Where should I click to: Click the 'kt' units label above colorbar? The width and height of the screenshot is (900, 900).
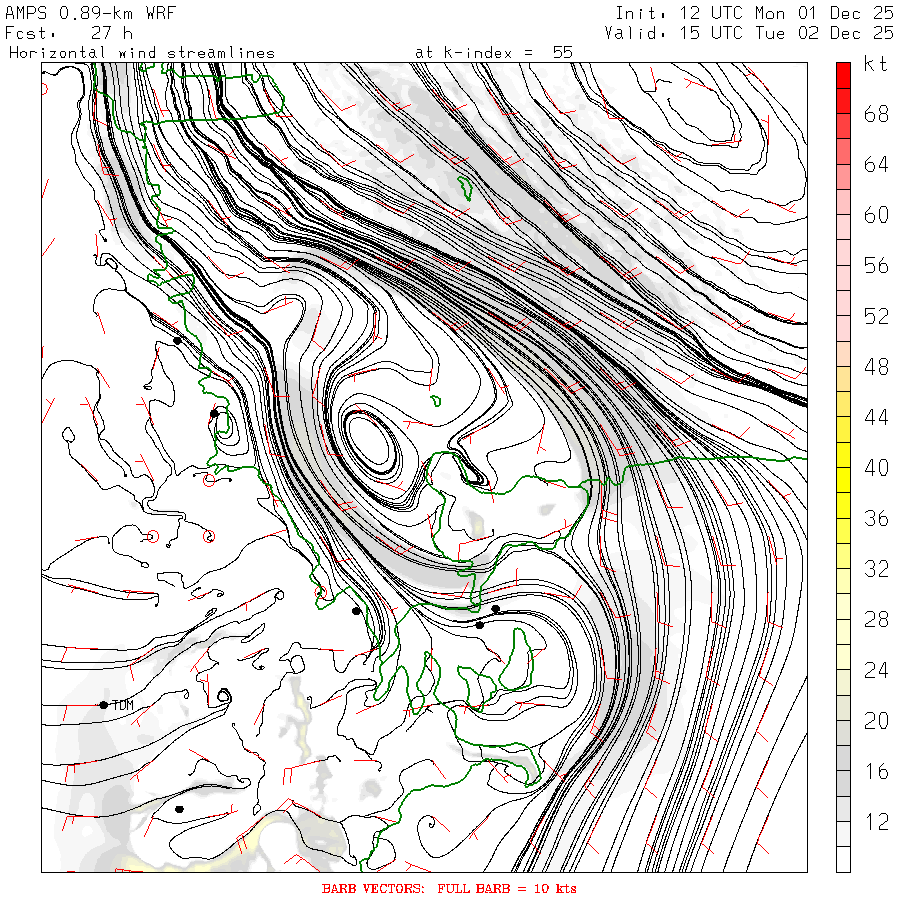coord(876,66)
